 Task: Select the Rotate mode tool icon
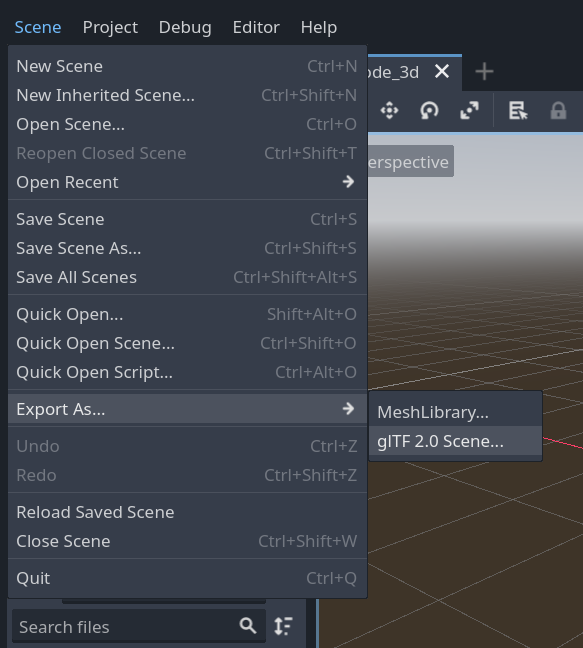pyautogui.click(x=429, y=110)
